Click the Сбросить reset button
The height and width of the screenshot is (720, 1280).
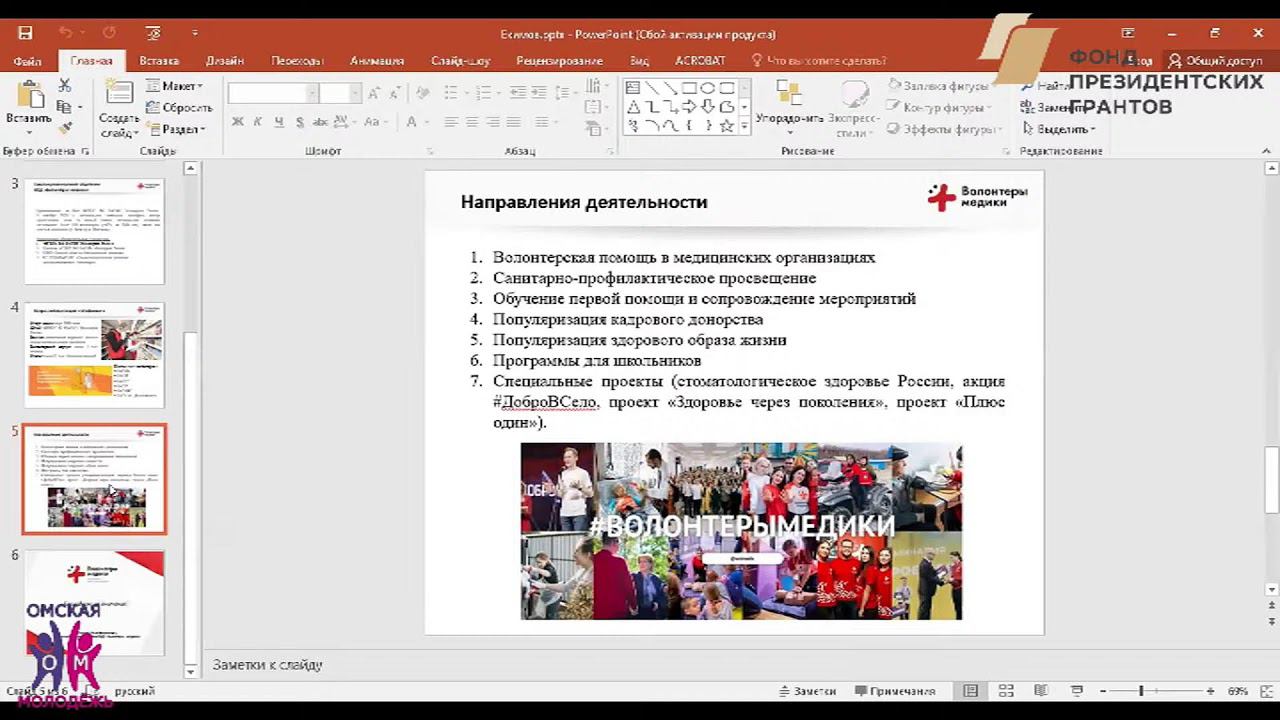179,107
